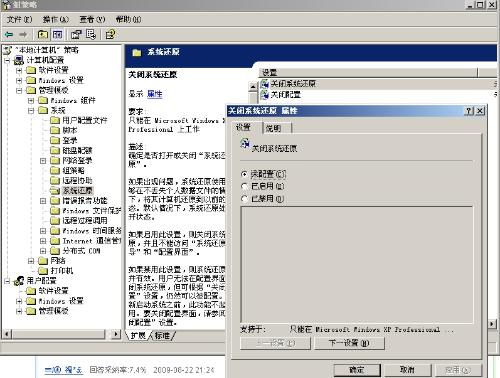Click the Back arrow toolbar icon
The image size is (500, 378).
click(x=9, y=34)
